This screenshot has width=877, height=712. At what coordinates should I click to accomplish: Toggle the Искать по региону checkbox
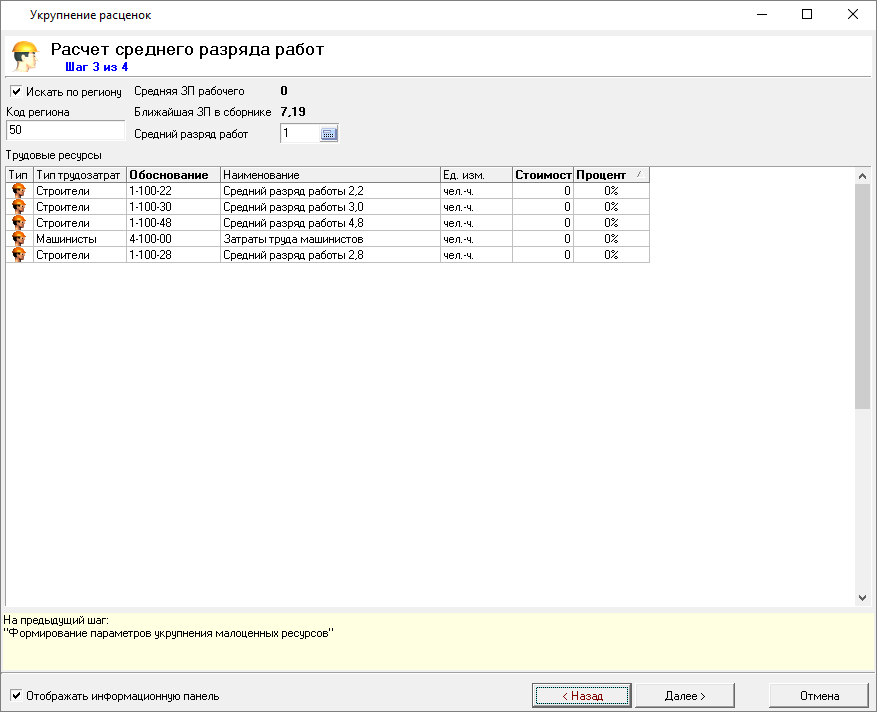tap(16, 92)
